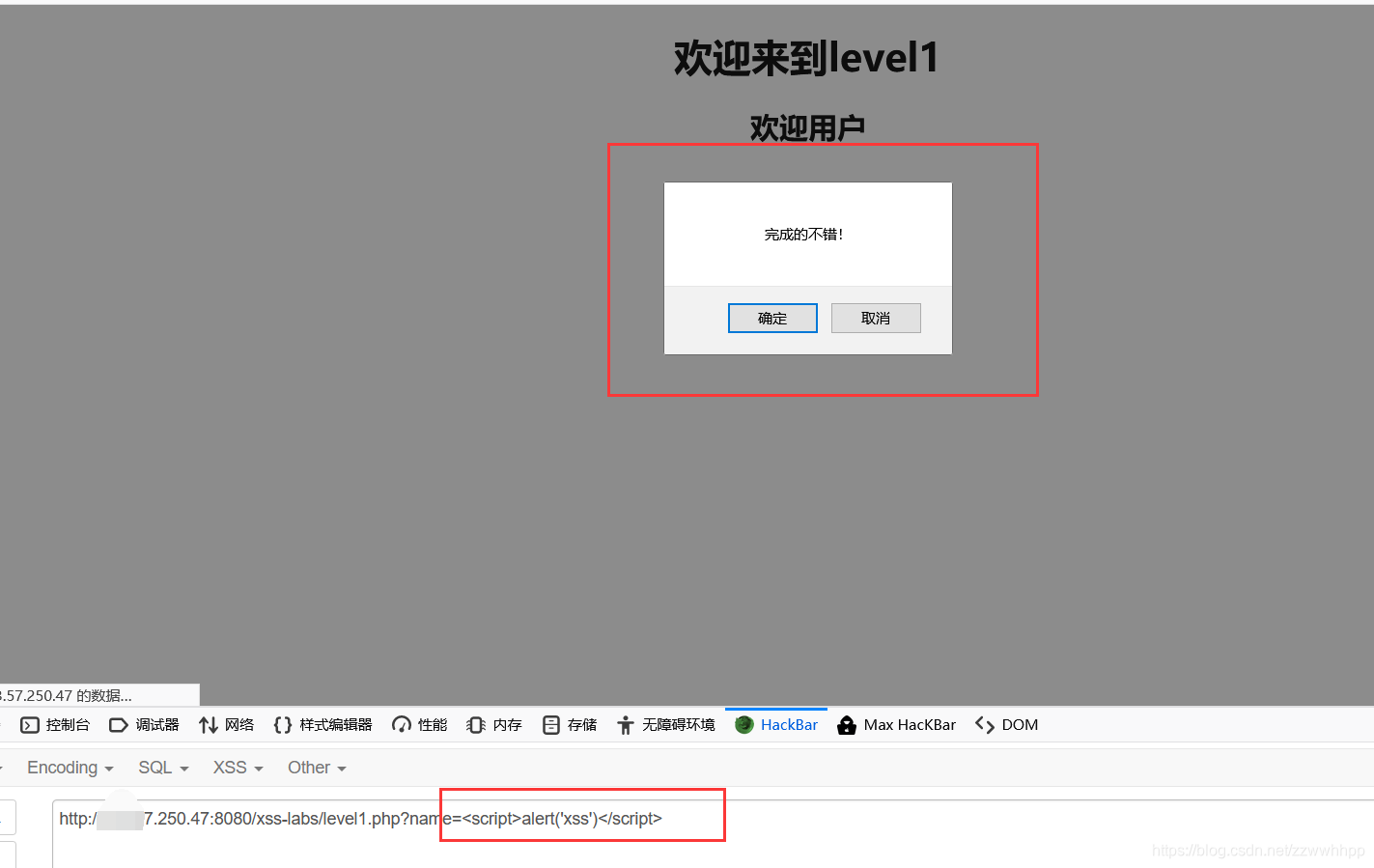Click the curly braces style editor icon
This screenshot has width=1374, height=868.
click(283, 725)
